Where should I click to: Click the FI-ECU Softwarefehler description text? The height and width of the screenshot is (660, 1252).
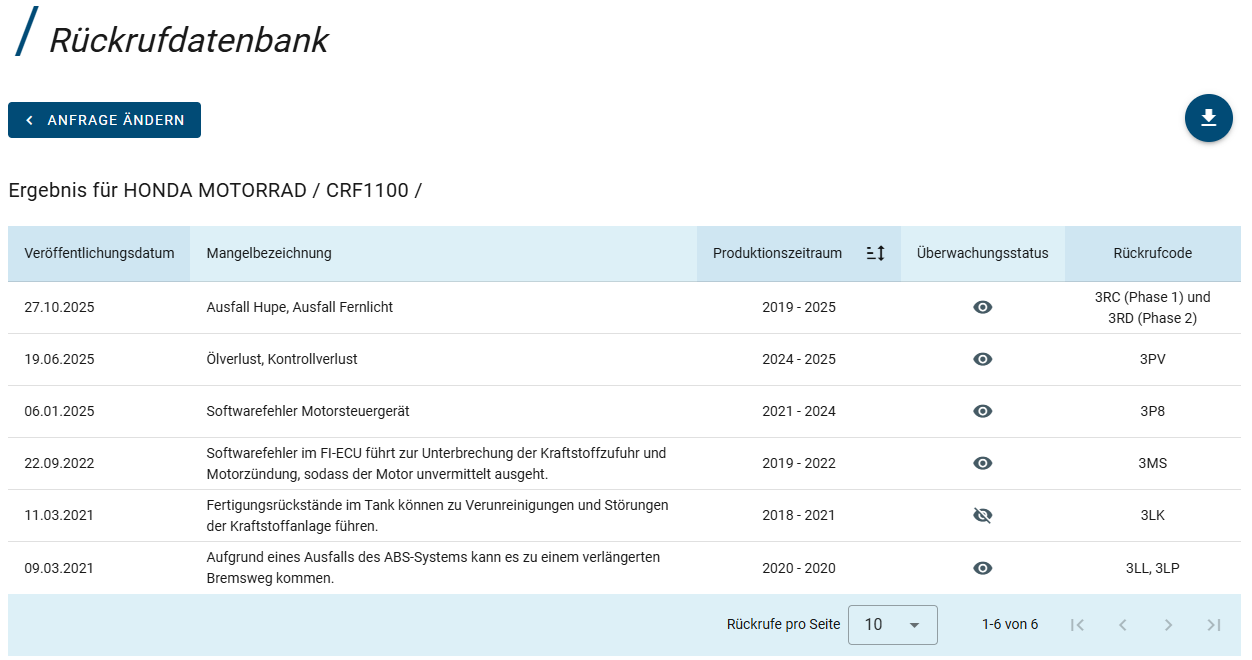point(436,463)
